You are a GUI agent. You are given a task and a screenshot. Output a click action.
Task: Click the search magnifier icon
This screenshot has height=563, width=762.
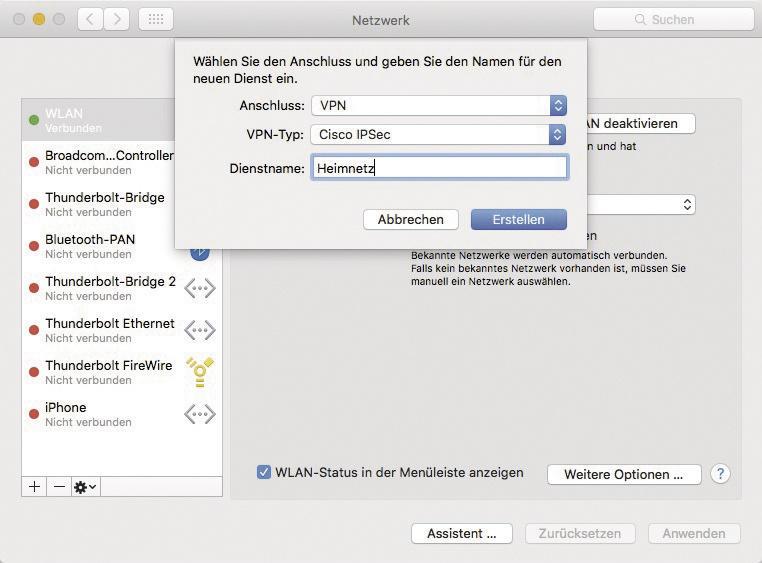click(640, 19)
